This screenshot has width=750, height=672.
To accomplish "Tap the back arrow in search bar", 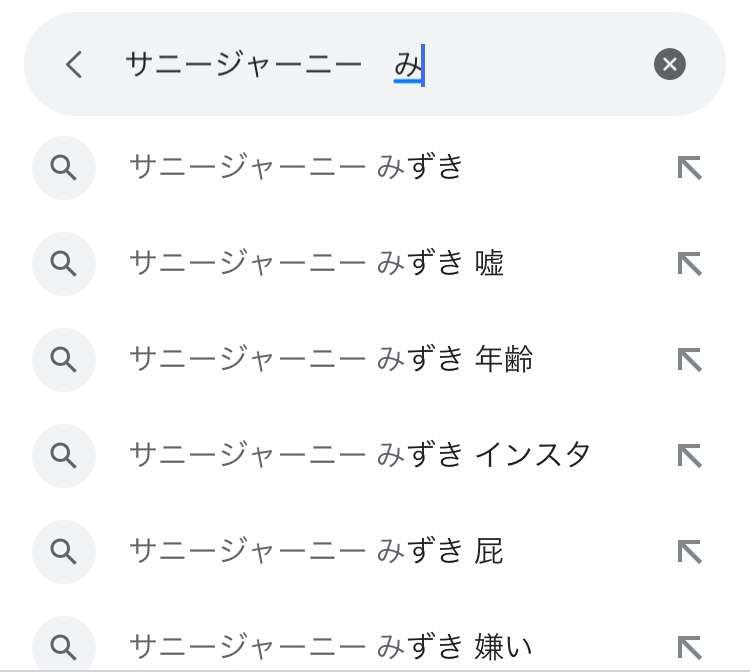I will (74, 64).
